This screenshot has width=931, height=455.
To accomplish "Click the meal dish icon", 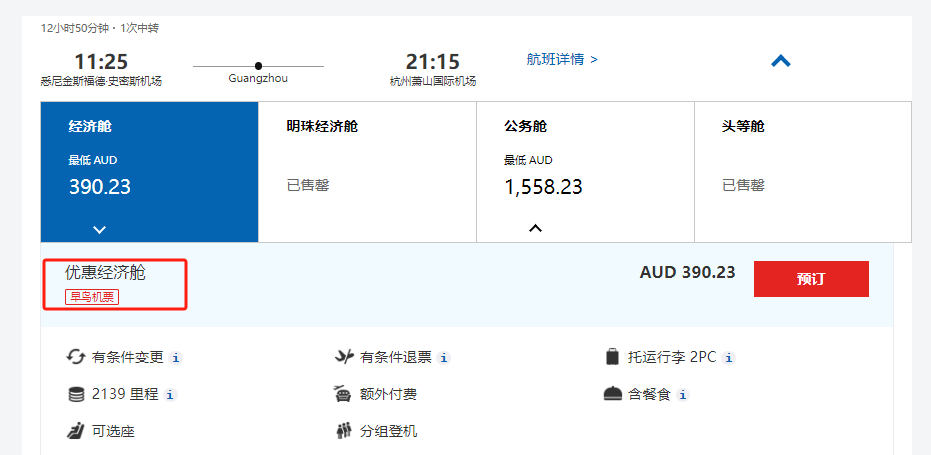I will [x=613, y=394].
